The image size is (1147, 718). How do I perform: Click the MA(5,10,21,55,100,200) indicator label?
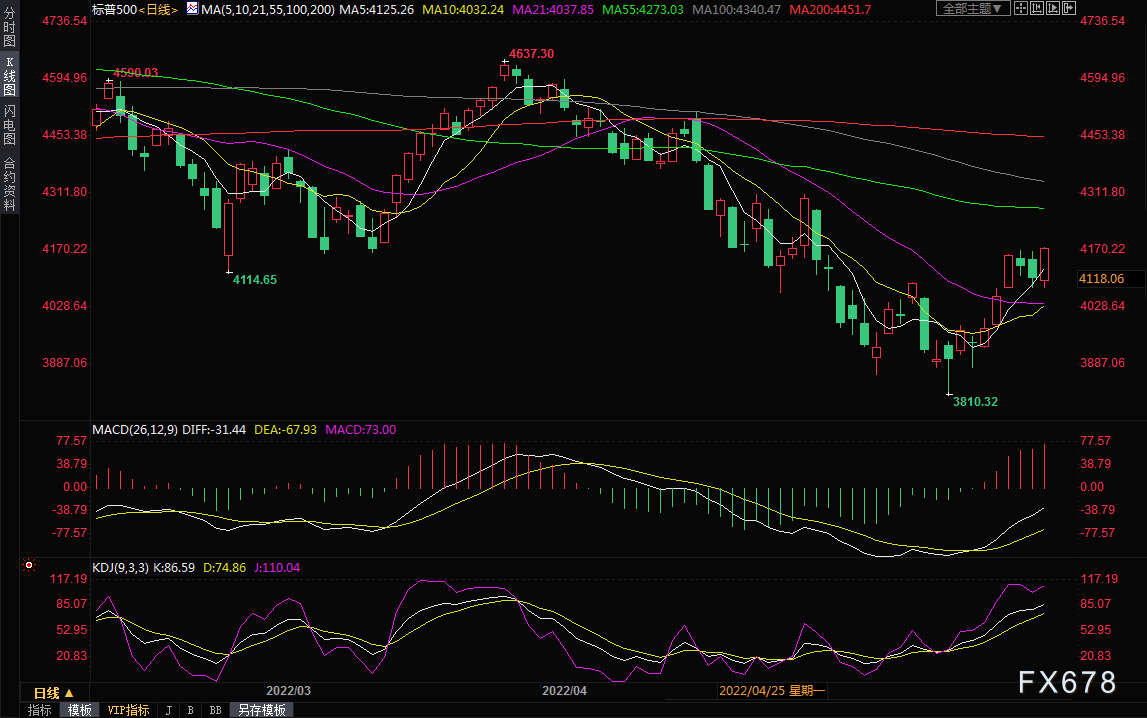[x=268, y=10]
